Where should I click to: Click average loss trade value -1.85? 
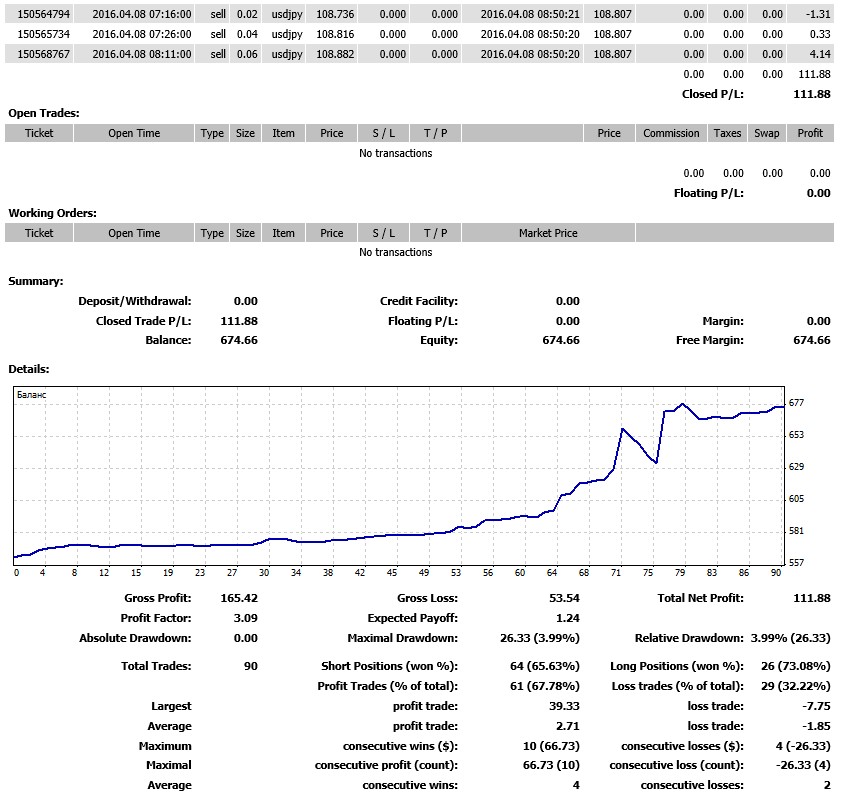(816, 726)
